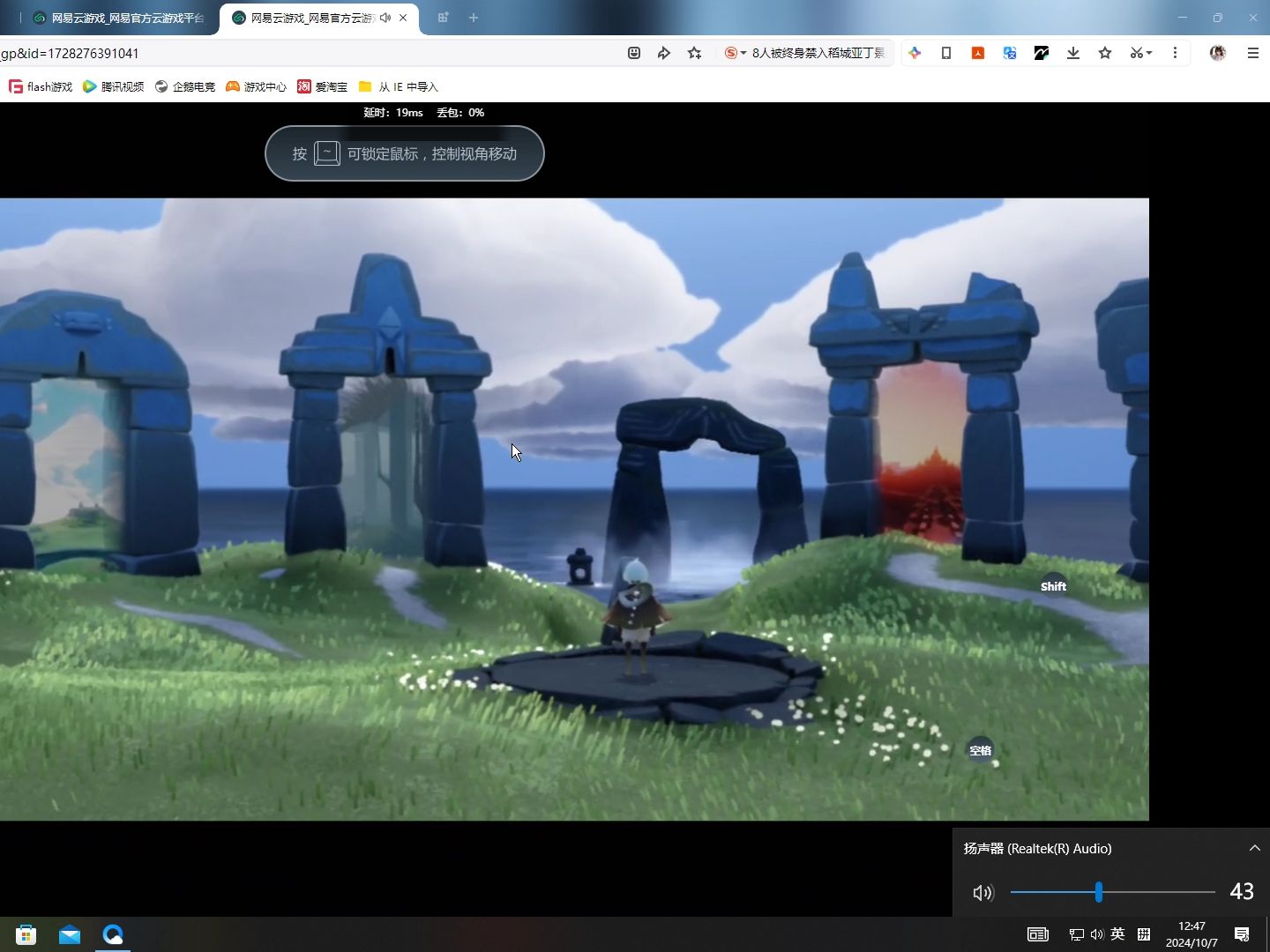Open the orange PDF extension icon
1270x952 pixels.
[x=978, y=53]
